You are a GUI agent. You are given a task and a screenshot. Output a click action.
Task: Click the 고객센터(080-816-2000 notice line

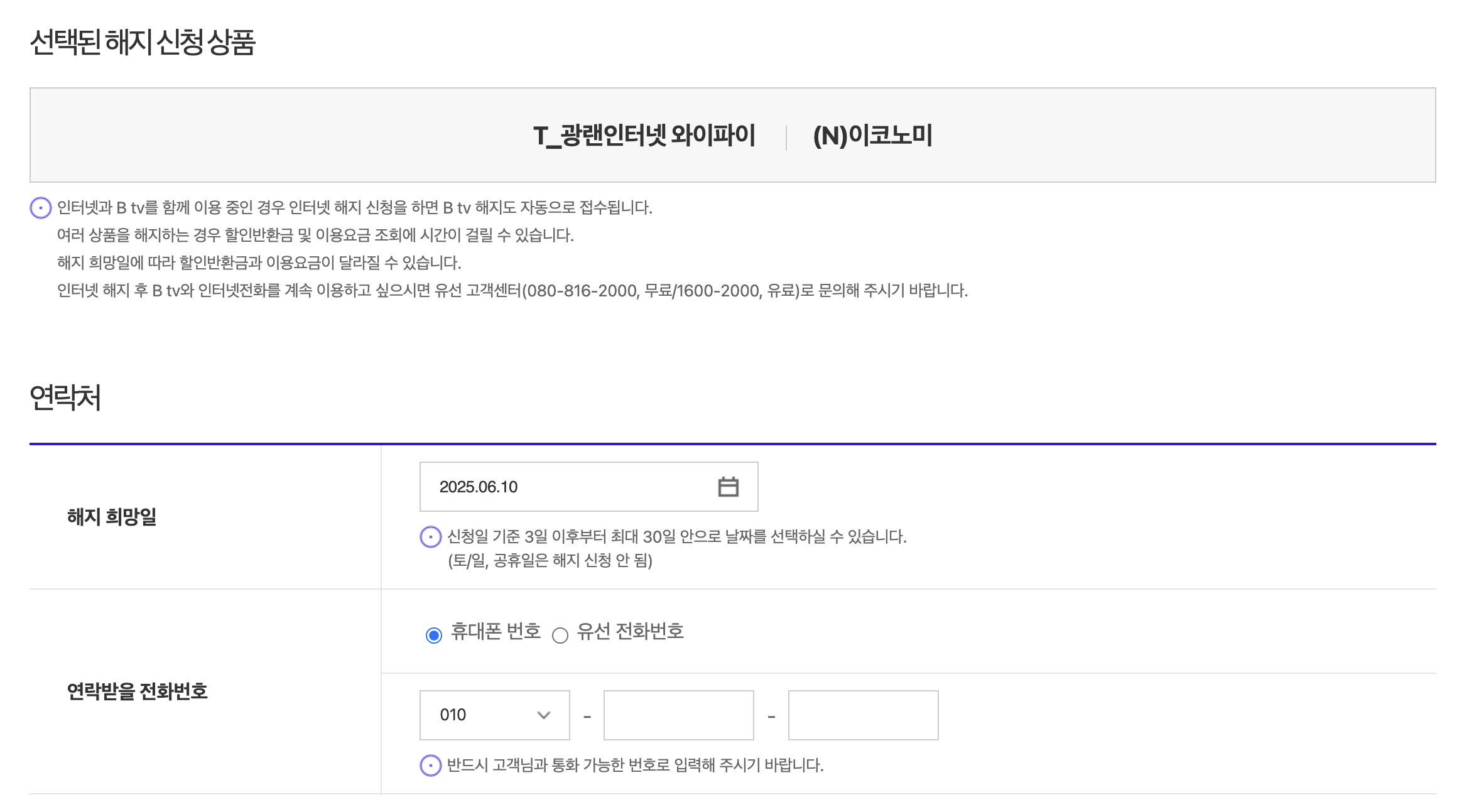512,291
